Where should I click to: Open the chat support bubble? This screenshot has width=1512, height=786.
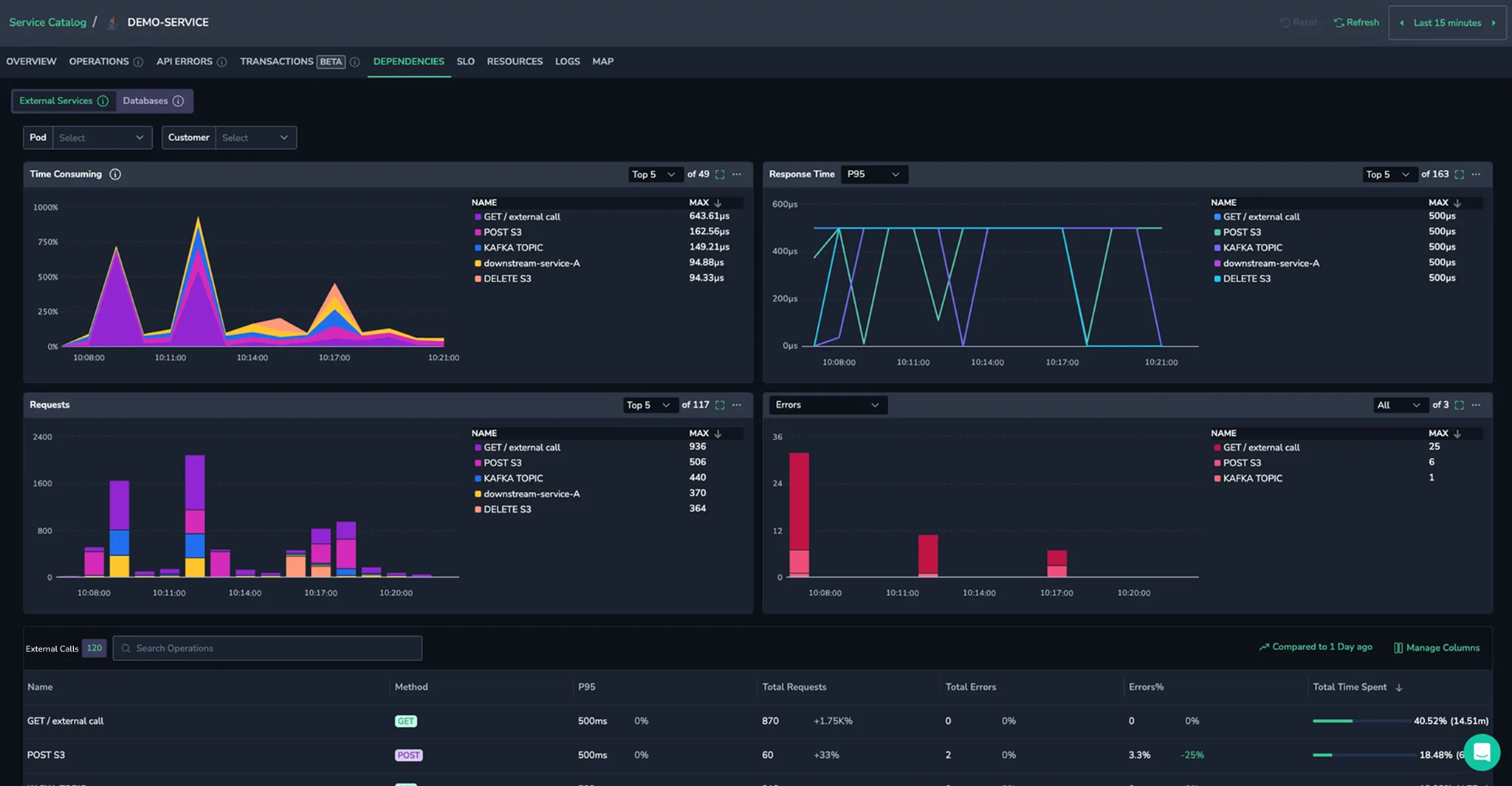1481,753
